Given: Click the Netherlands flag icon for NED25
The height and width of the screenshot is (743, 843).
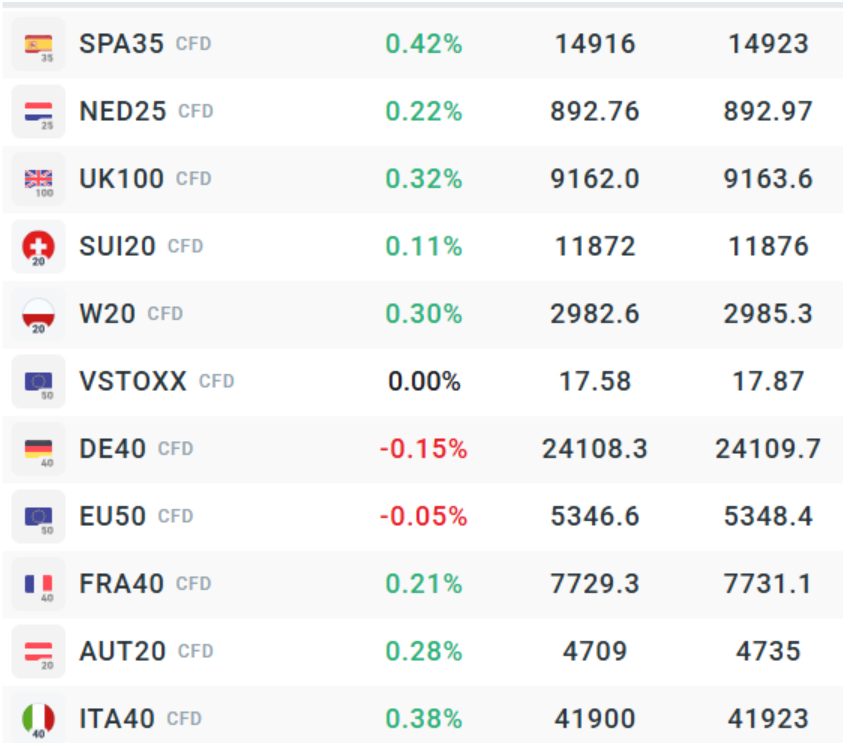Looking at the screenshot, I should [x=38, y=112].
